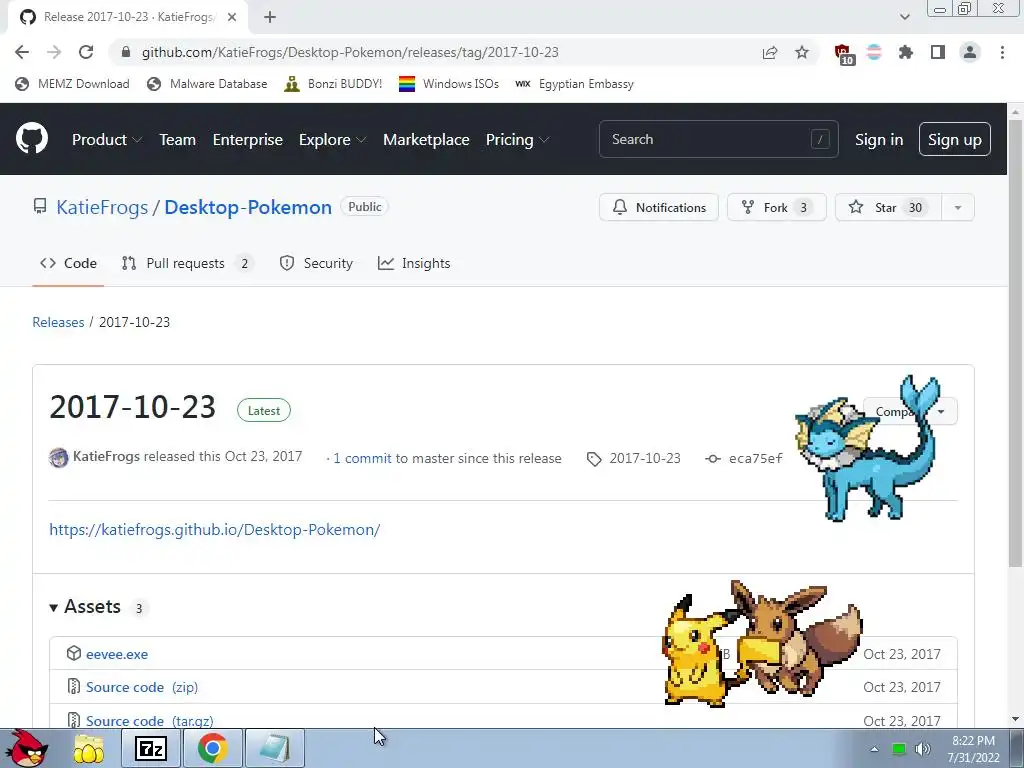Open Windows ISOs bookmark
Image resolution: width=1024 pixels, height=768 pixels.
(x=449, y=84)
